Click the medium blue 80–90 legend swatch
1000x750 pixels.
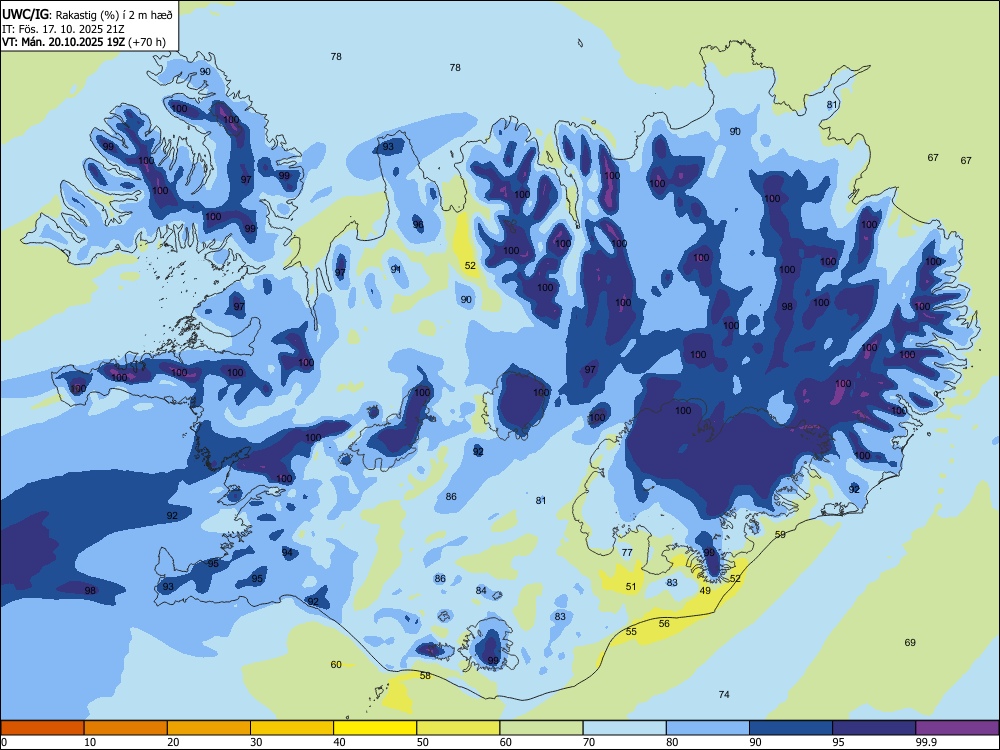tap(708, 728)
